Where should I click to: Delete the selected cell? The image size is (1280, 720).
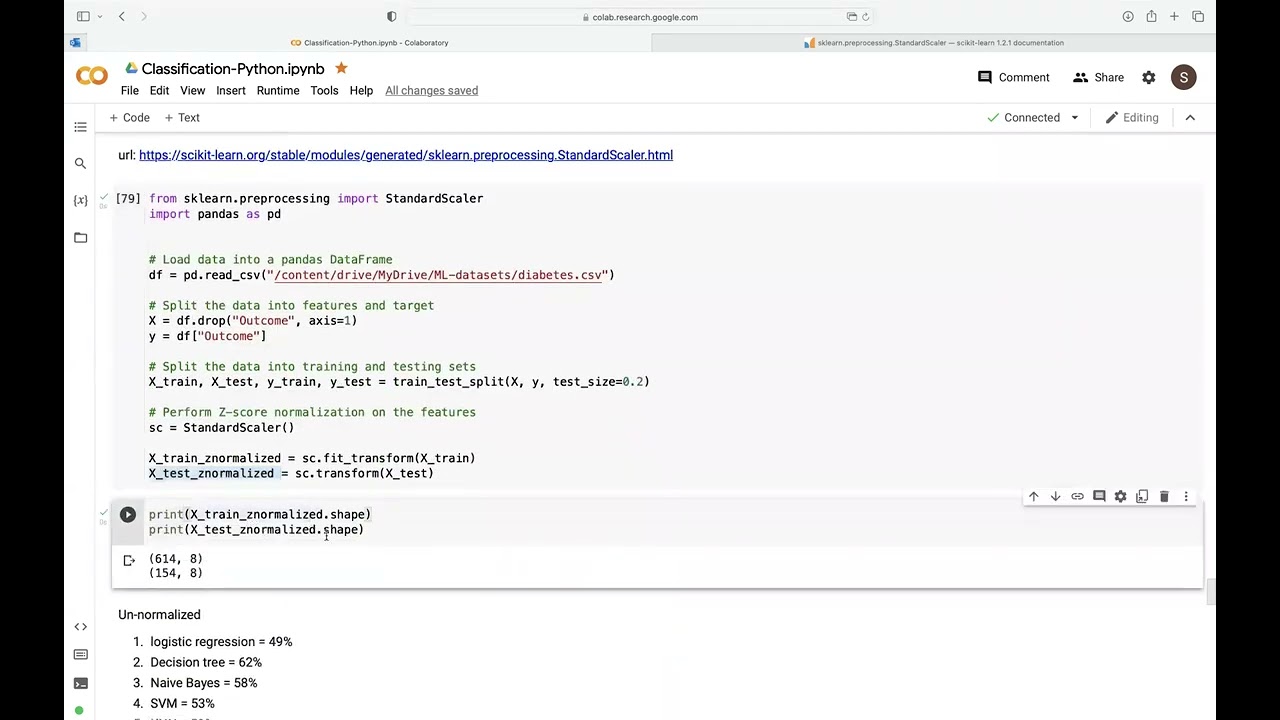click(1164, 497)
